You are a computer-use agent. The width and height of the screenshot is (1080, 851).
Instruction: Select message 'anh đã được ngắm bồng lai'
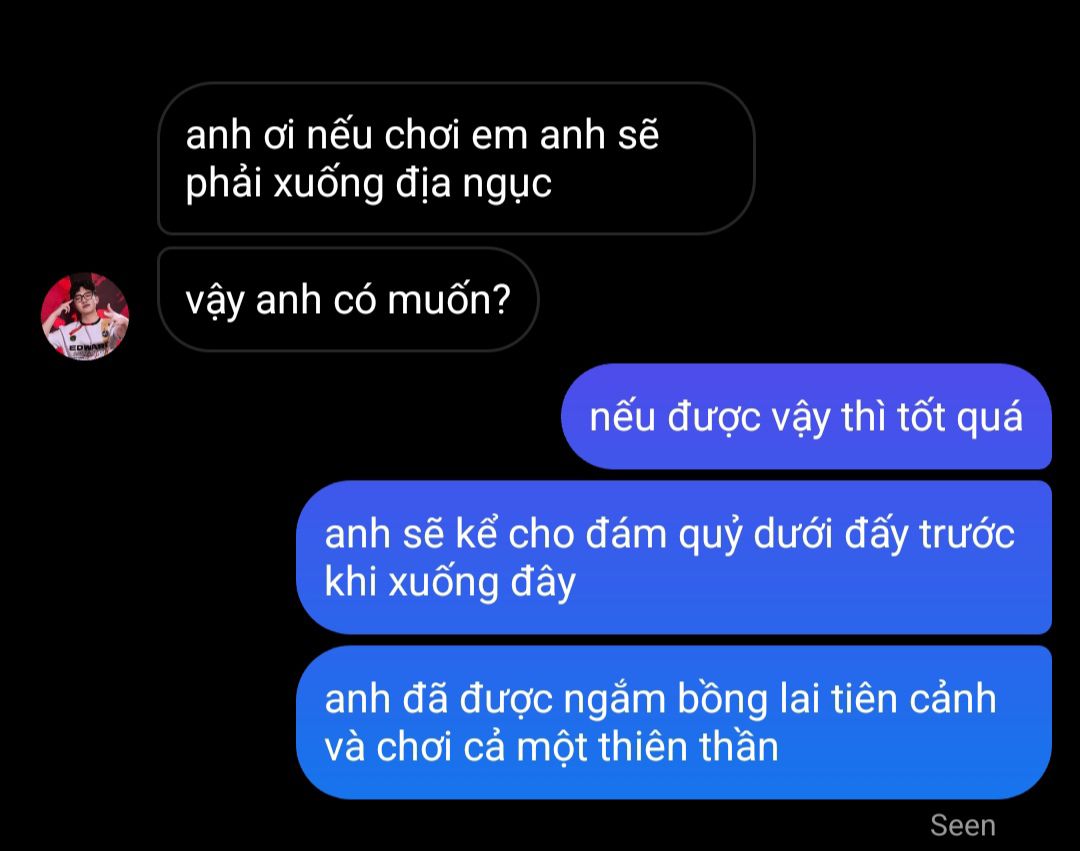[x=674, y=722]
